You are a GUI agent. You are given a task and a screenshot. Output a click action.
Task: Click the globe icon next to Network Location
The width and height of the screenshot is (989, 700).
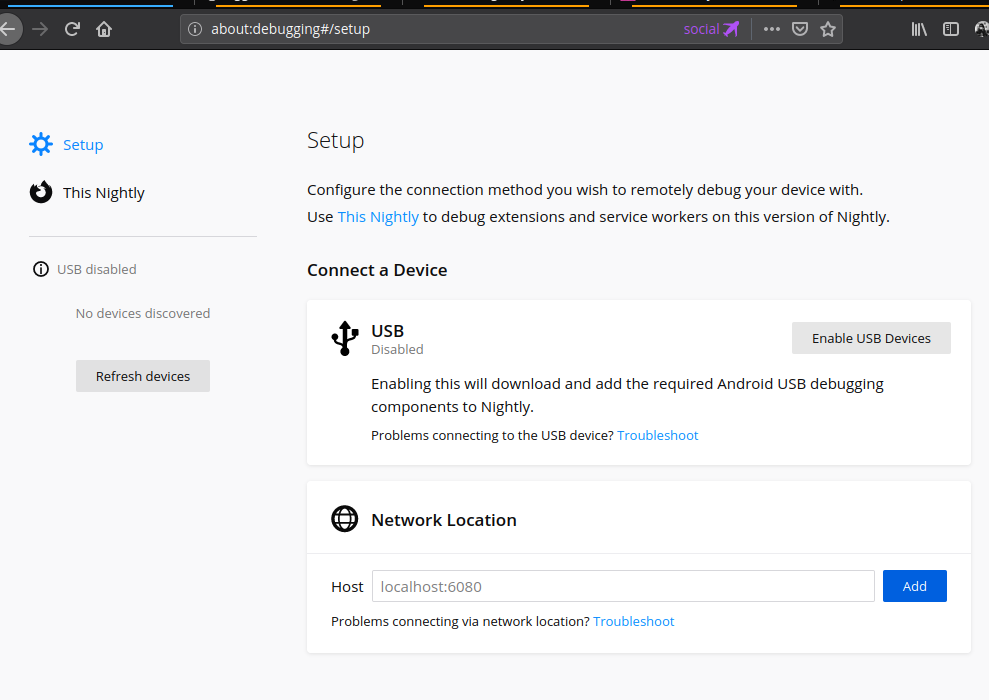click(344, 519)
